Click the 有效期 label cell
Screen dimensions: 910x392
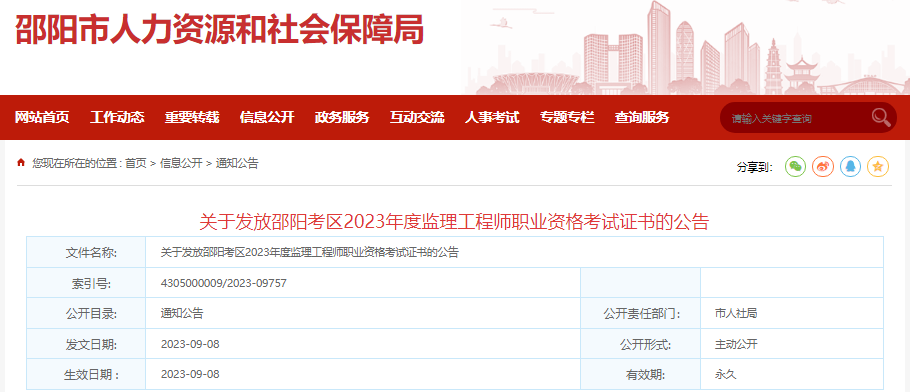pos(641,375)
